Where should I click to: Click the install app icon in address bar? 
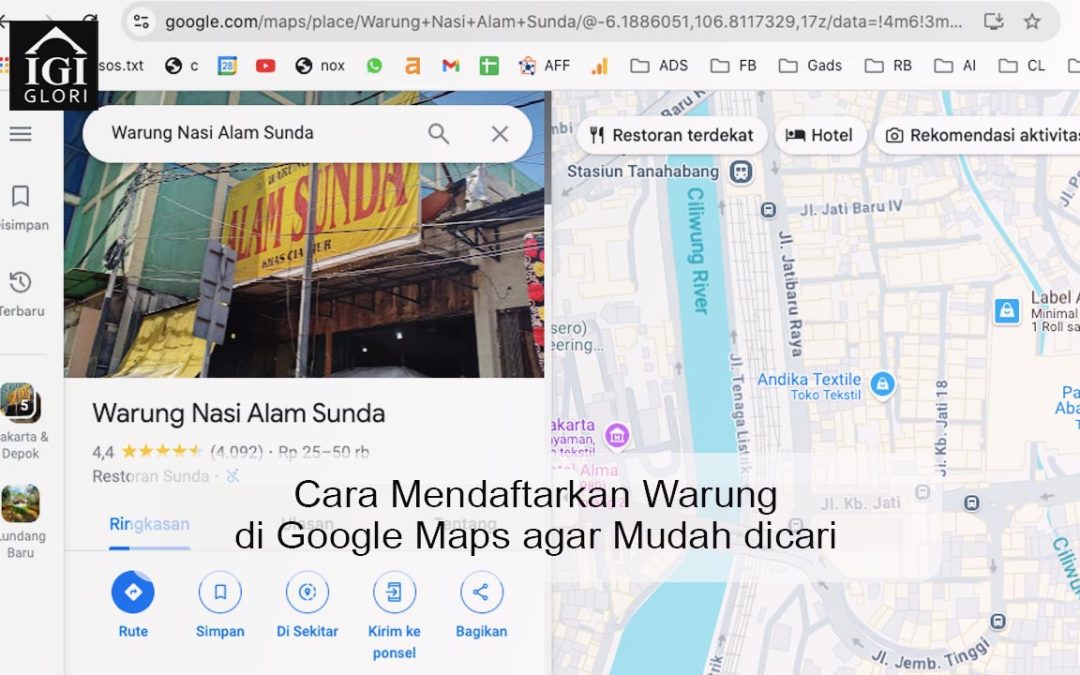(993, 21)
